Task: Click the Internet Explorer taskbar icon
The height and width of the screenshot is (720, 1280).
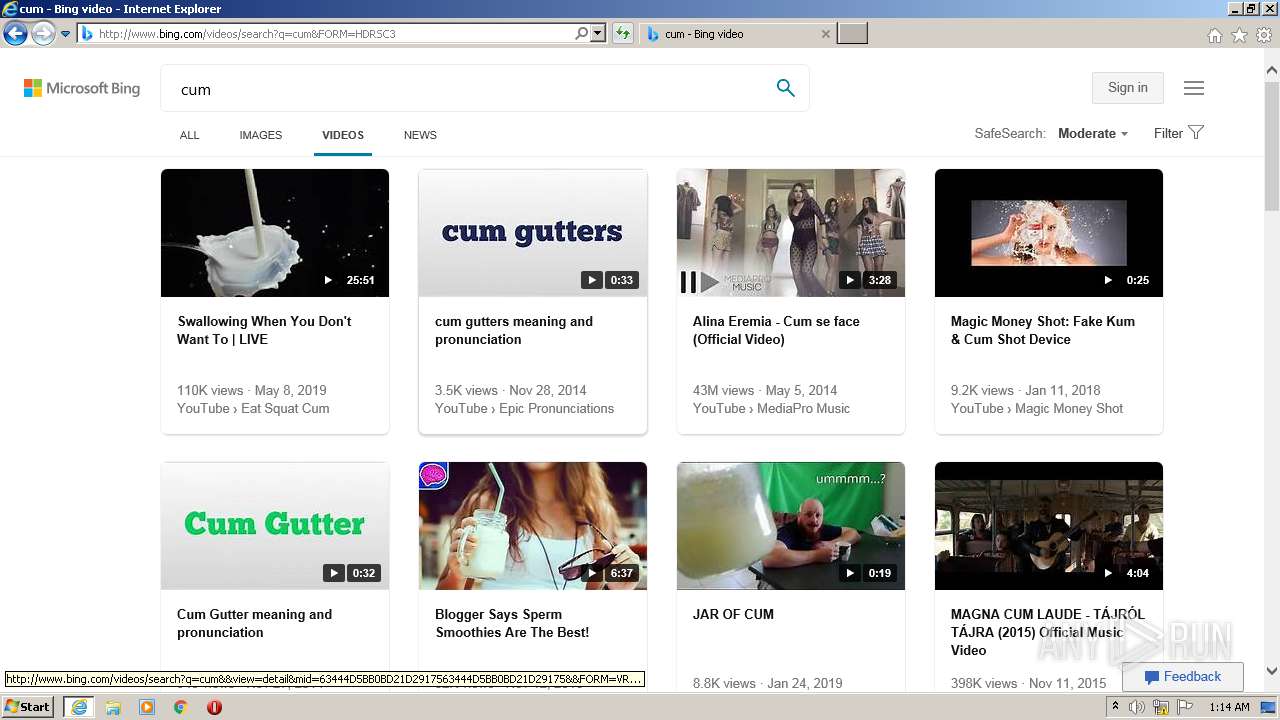Action: (79, 707)
